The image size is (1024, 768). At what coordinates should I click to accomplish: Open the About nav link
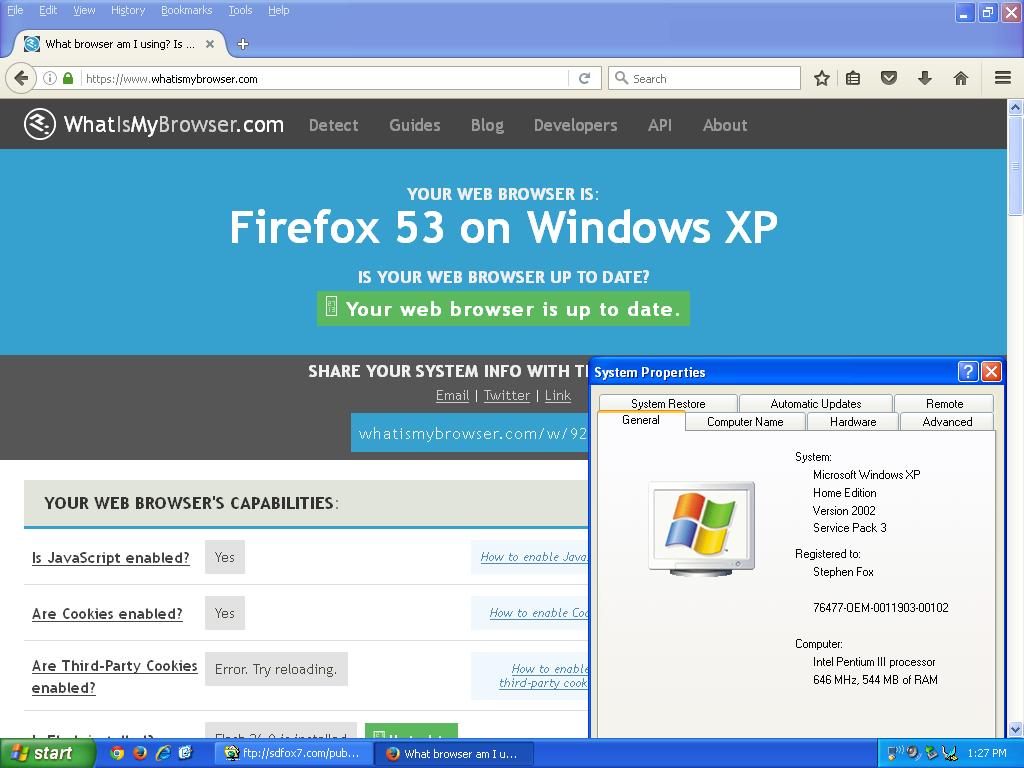[725, 125]
